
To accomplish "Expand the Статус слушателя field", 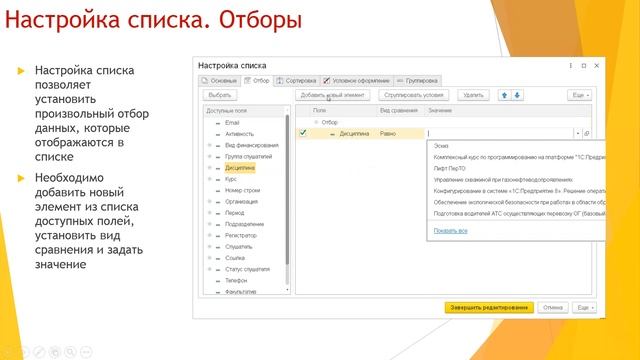I will pyautogui.click(x=210, y=269).
